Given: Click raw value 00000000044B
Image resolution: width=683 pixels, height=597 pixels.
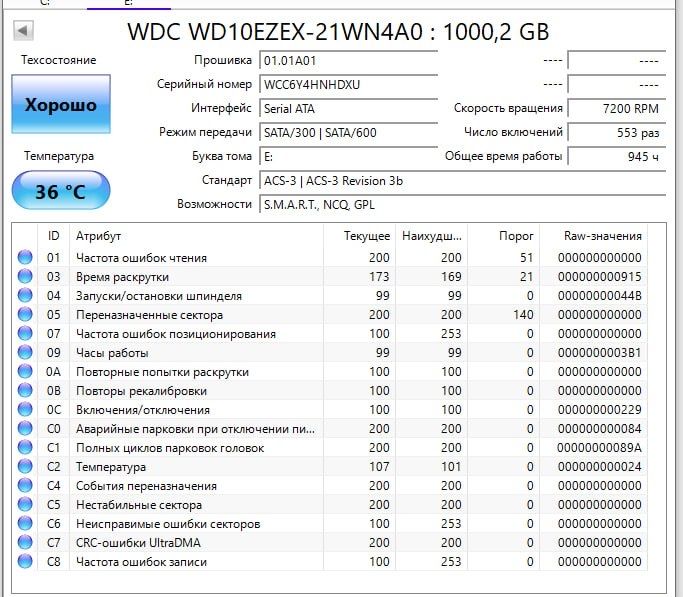Looking at the screenshot, I should pos(599,296).
